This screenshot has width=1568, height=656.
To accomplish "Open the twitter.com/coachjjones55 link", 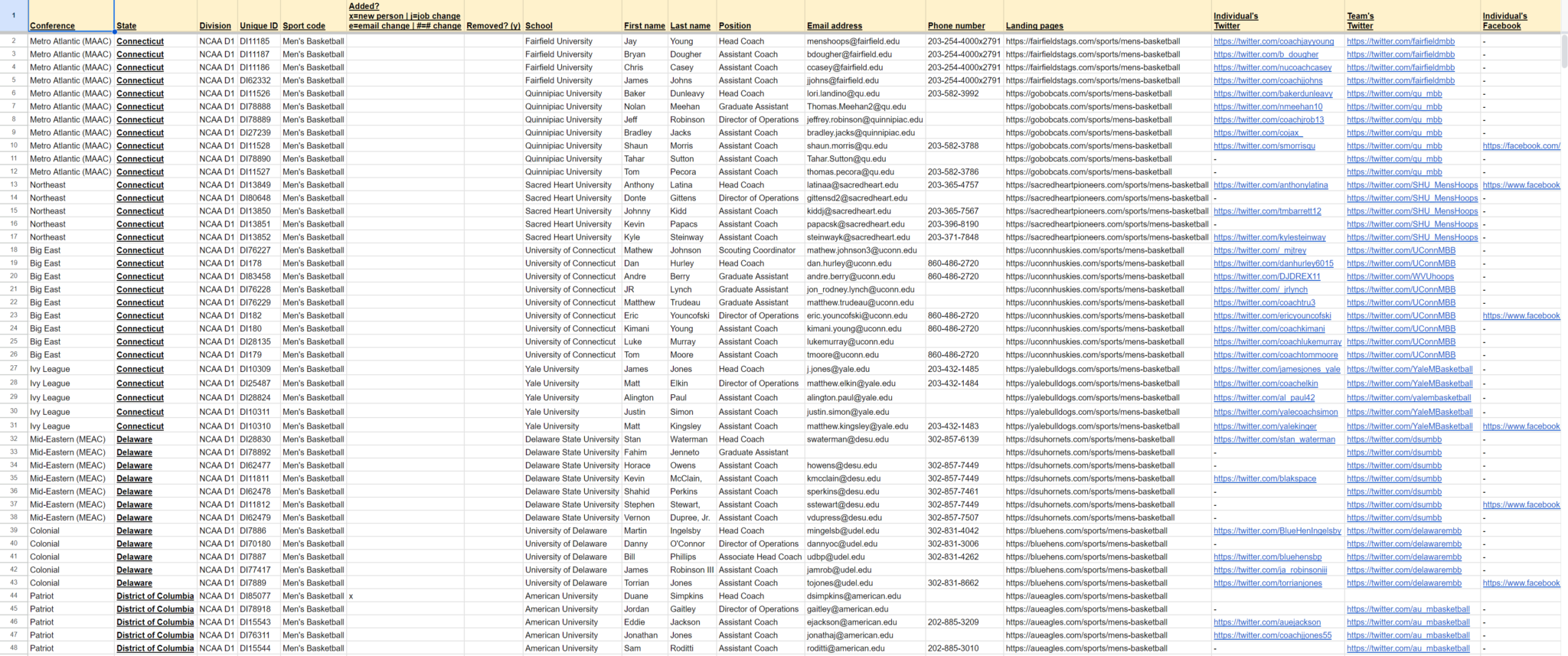I will (x=1272, y=635).
